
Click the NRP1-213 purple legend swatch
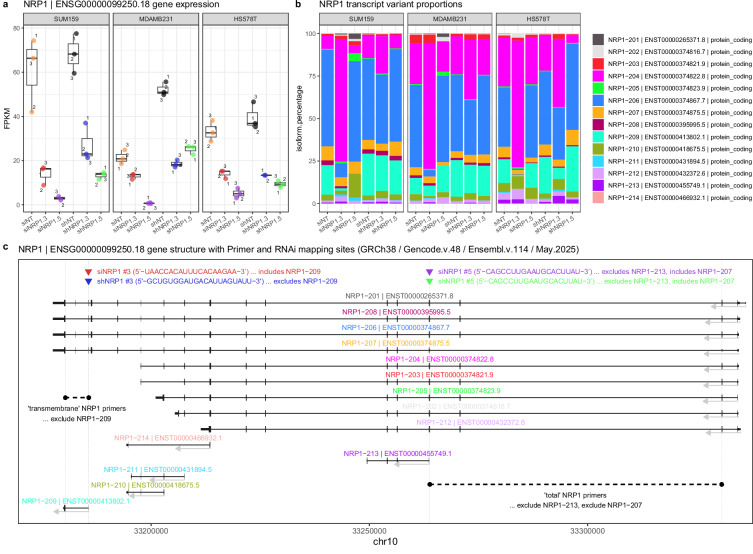tap(598, 185)
